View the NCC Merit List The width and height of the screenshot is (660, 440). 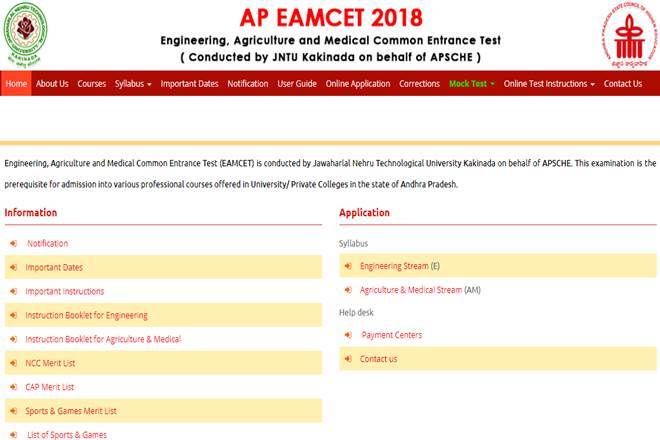tap(50, 363)
